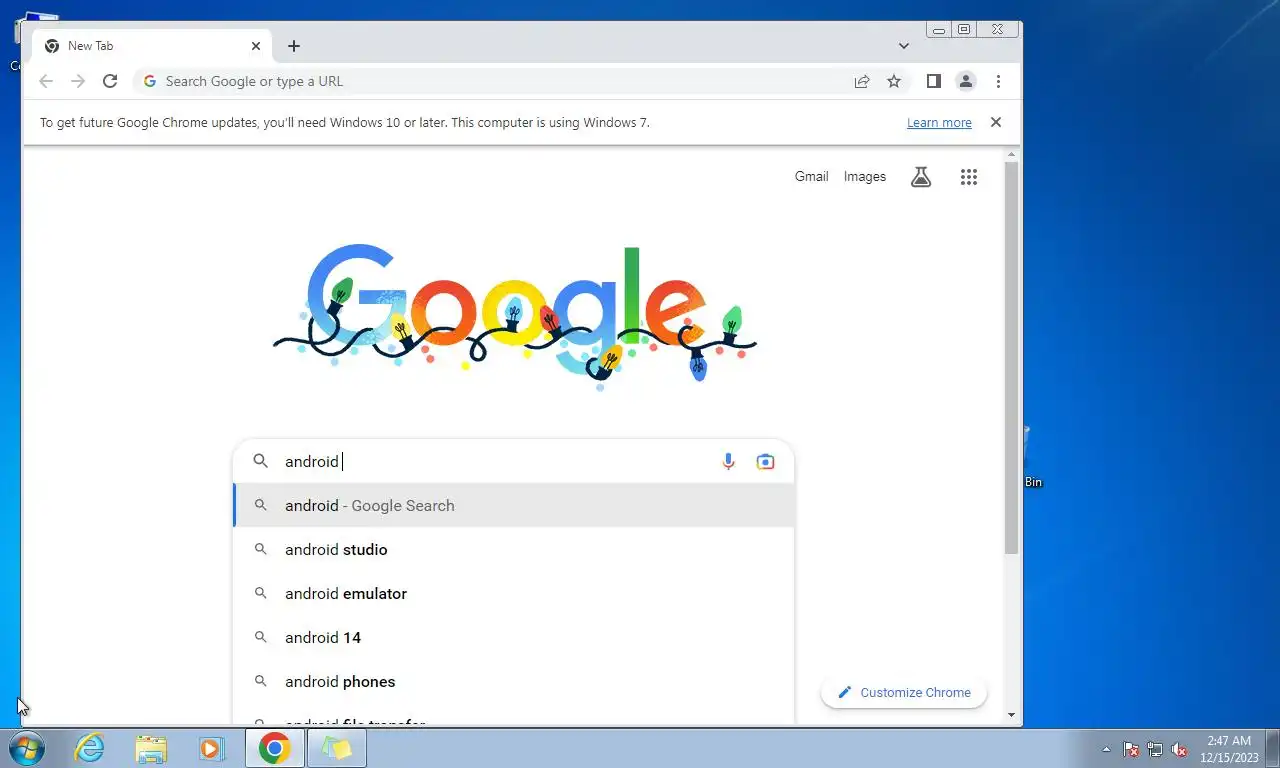Open a new tab with plus button
The height and width of the screenshot is (768, 1280).
pyautogui.click(x=293, y=46)
